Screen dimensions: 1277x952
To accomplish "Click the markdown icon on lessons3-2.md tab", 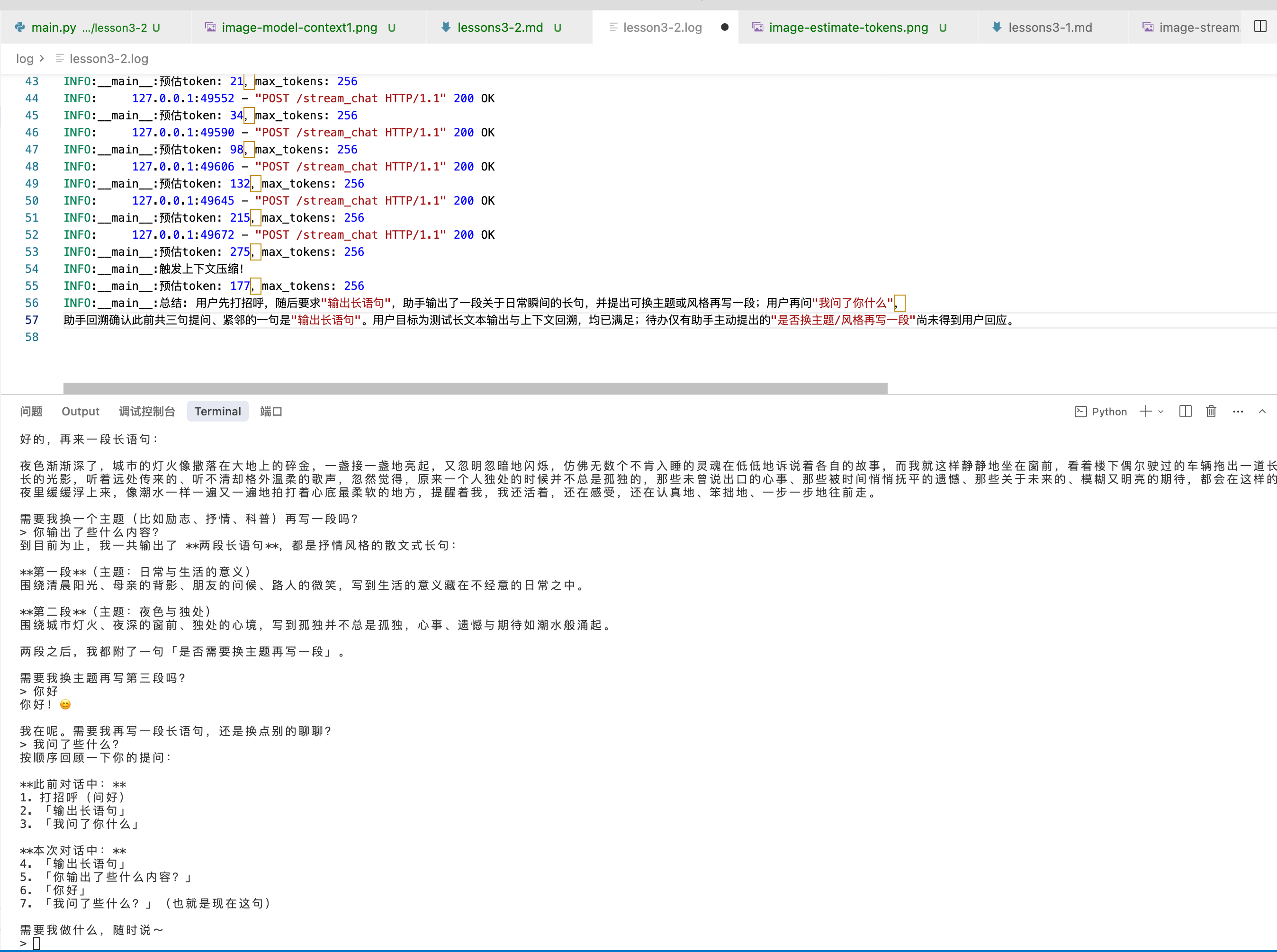I will coord(445,27).
